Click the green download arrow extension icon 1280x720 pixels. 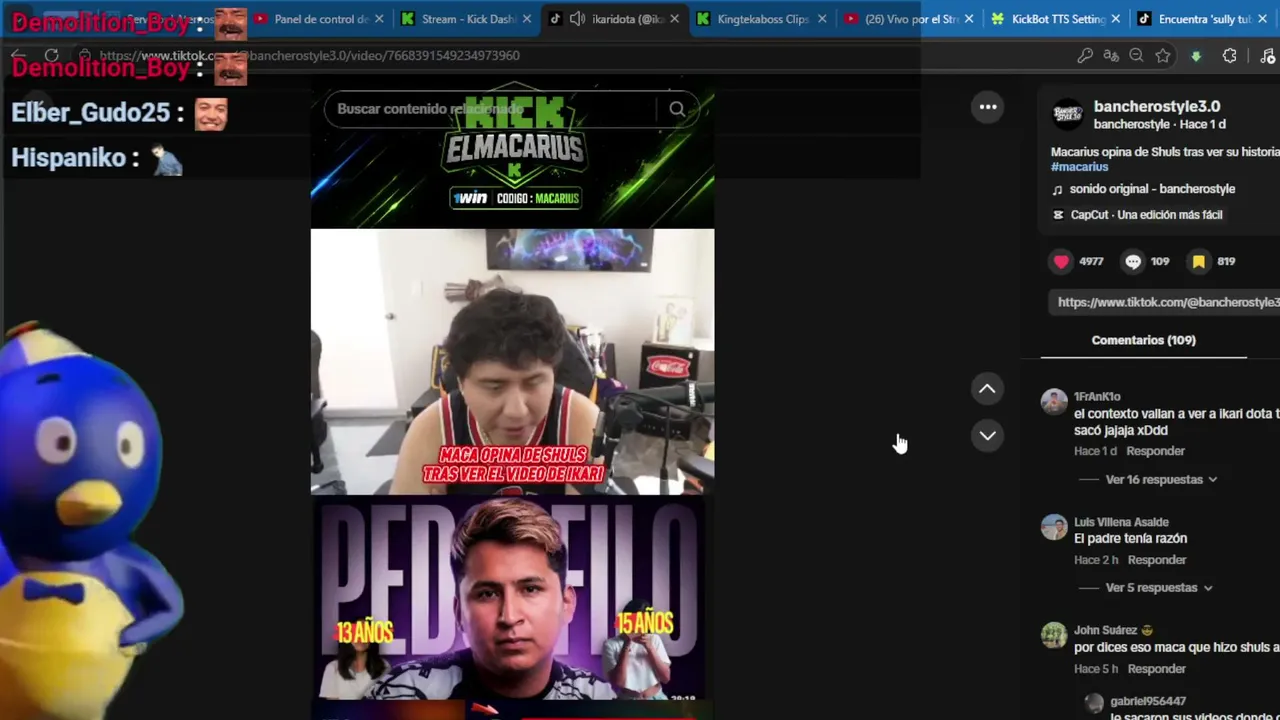click(x=1196, y=56)
